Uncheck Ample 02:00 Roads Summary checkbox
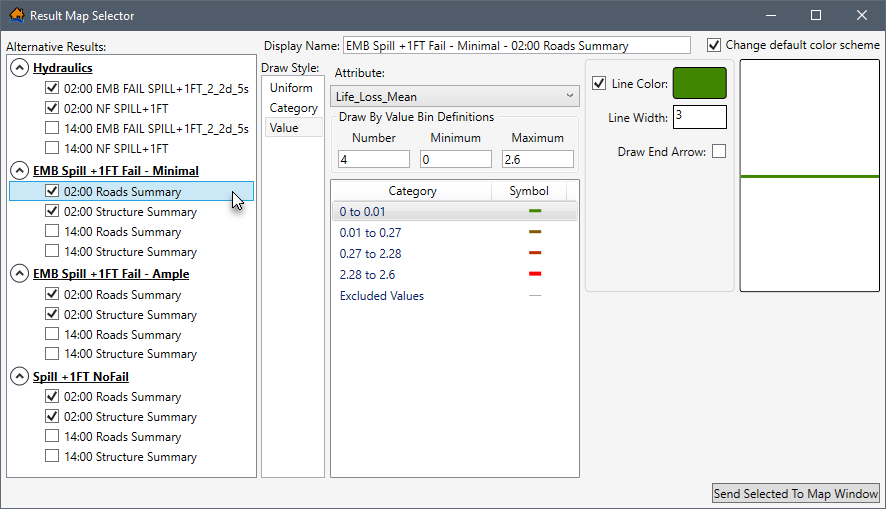This screenshot has height=509, width=886. click(x=51, y=294)
